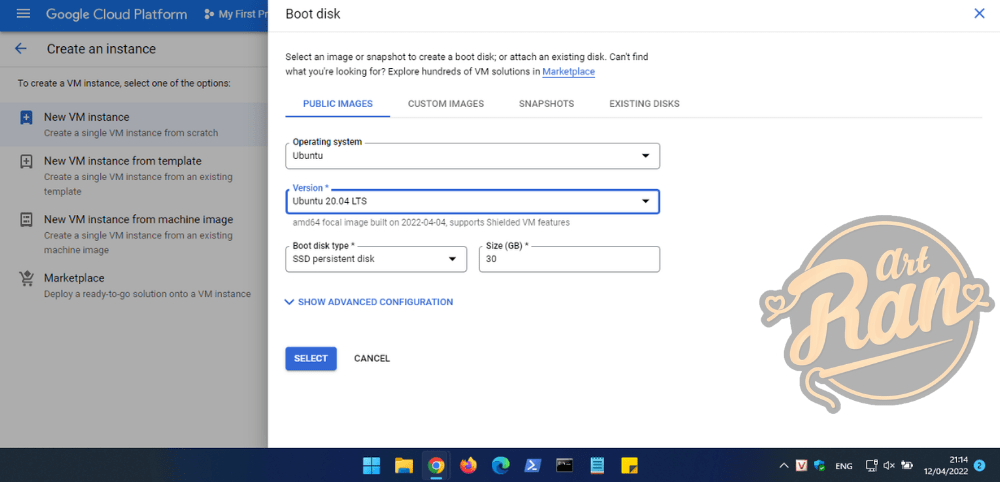Screen dimensions: 1000x482
Task: Open Sticky Notes from the taskbar
Action: coord(630,465)
